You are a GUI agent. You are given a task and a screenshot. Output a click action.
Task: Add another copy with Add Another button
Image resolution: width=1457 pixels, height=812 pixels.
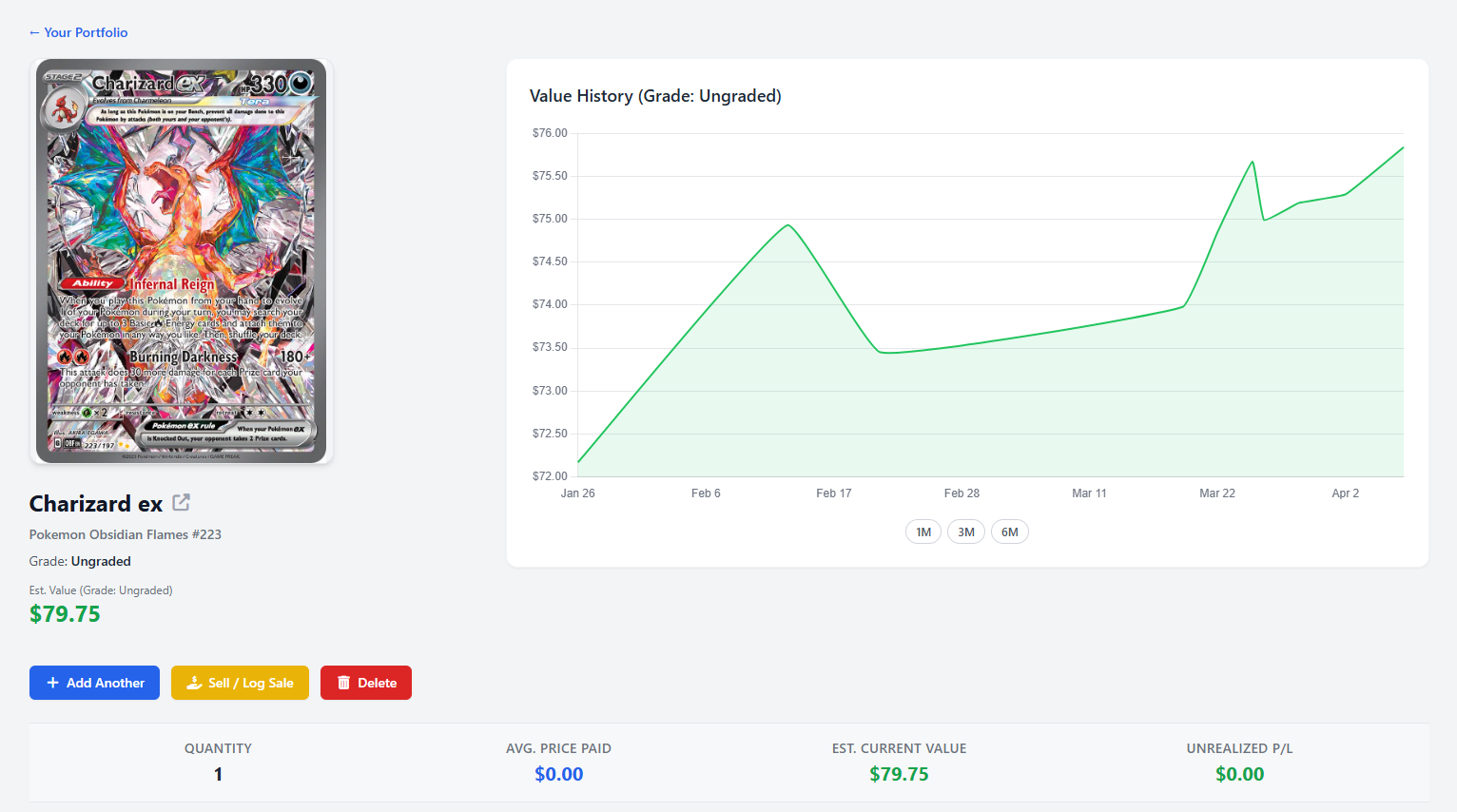94,683
